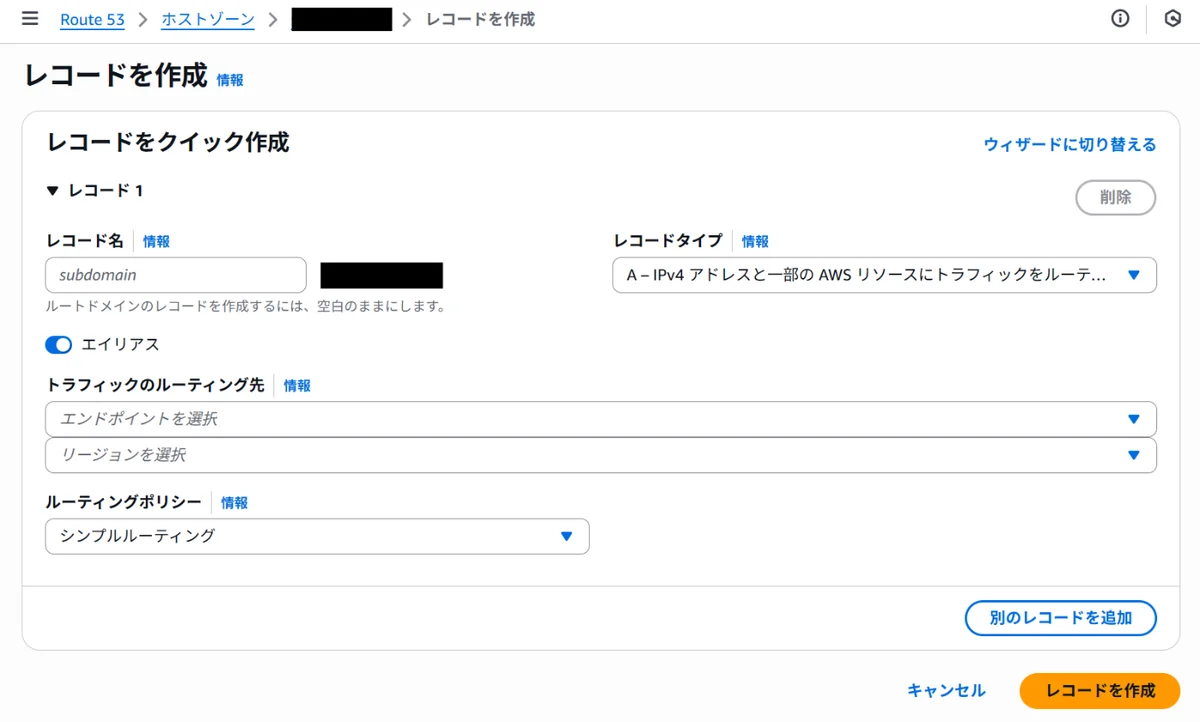This screenshot has height=722, width=1200.
Task: Open the ホストゾーン breadcrumb link
Action: pyautogui.click(x=207, y=19)
